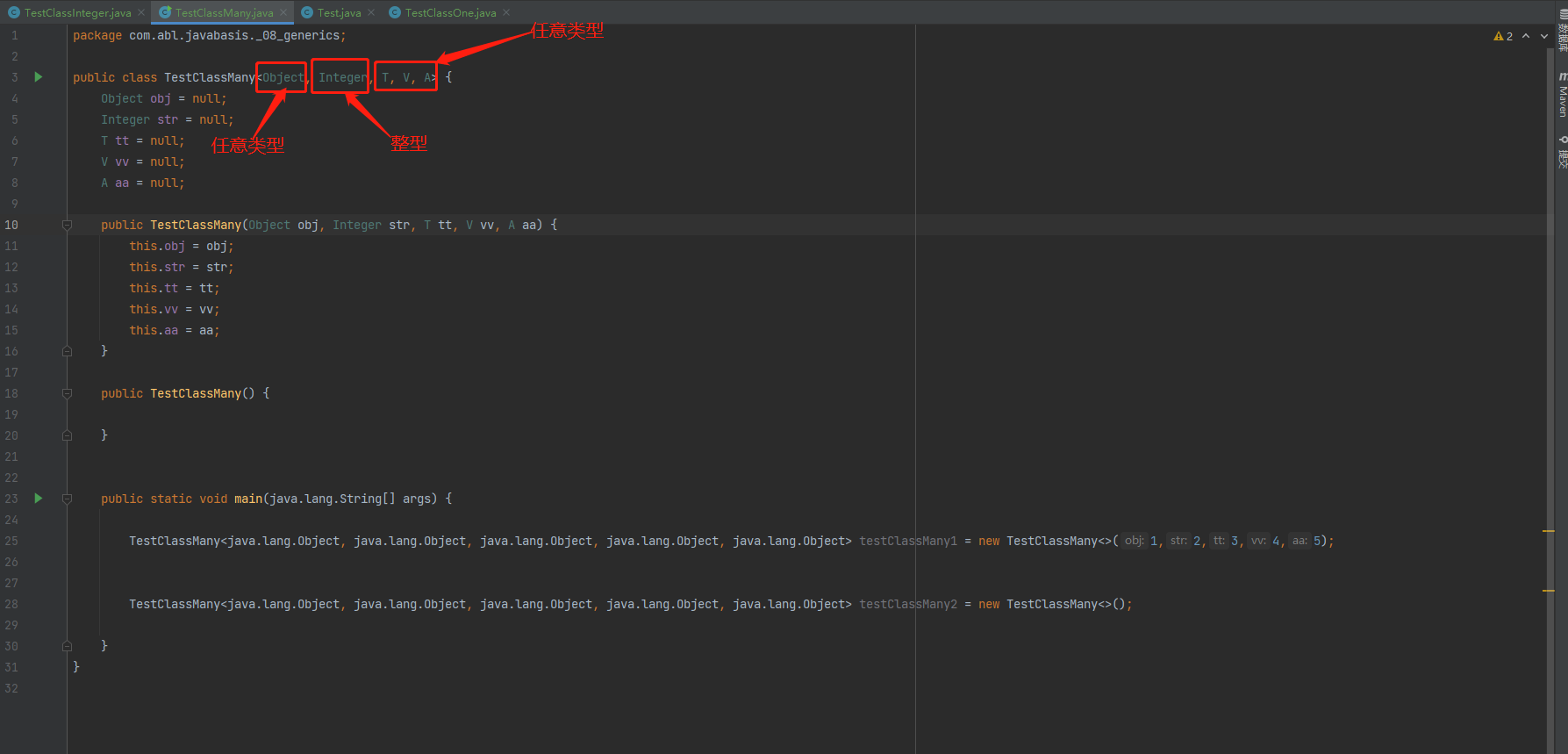The image size is (1568, 754).
Task: Click the 'obj:' parameter inlay hint
Action: click(x=1135, y=541)
